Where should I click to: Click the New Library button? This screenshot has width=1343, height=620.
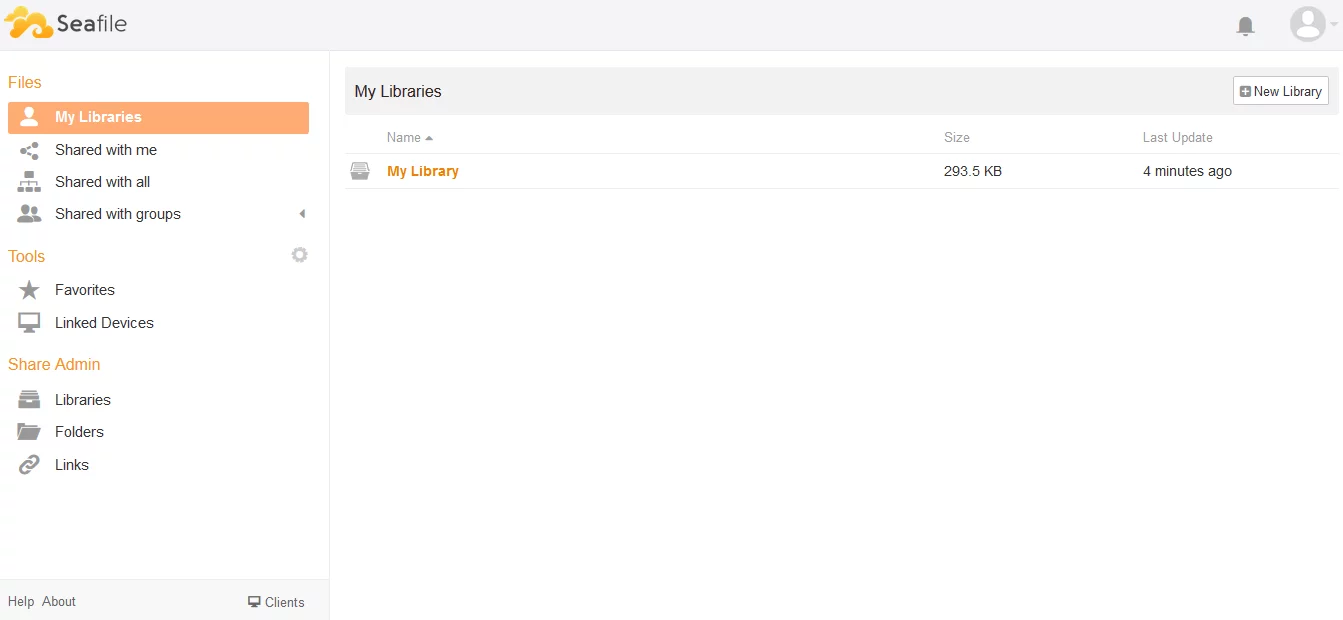[x=1281, y=91]
